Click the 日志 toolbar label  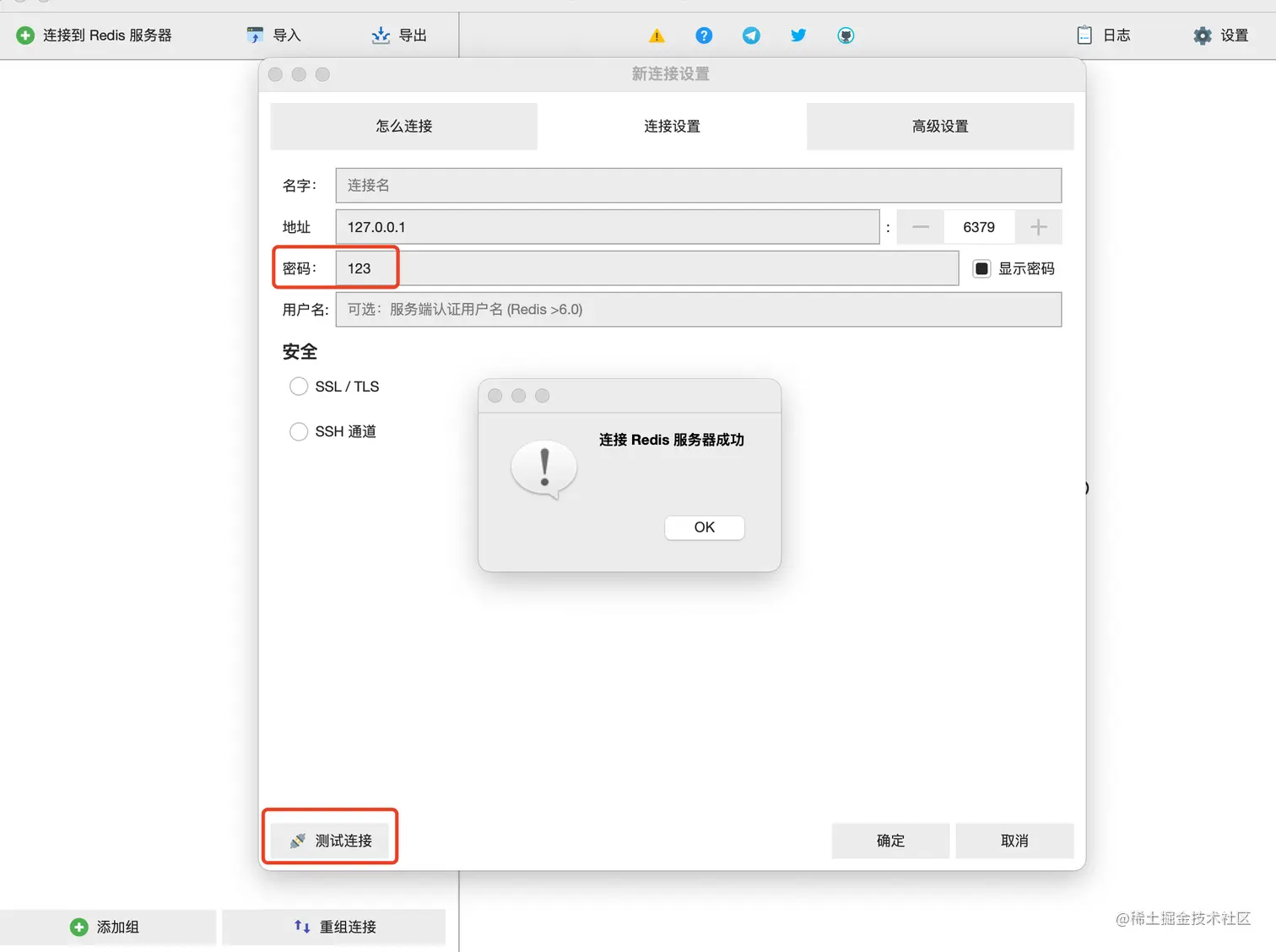pos(1116,35)
